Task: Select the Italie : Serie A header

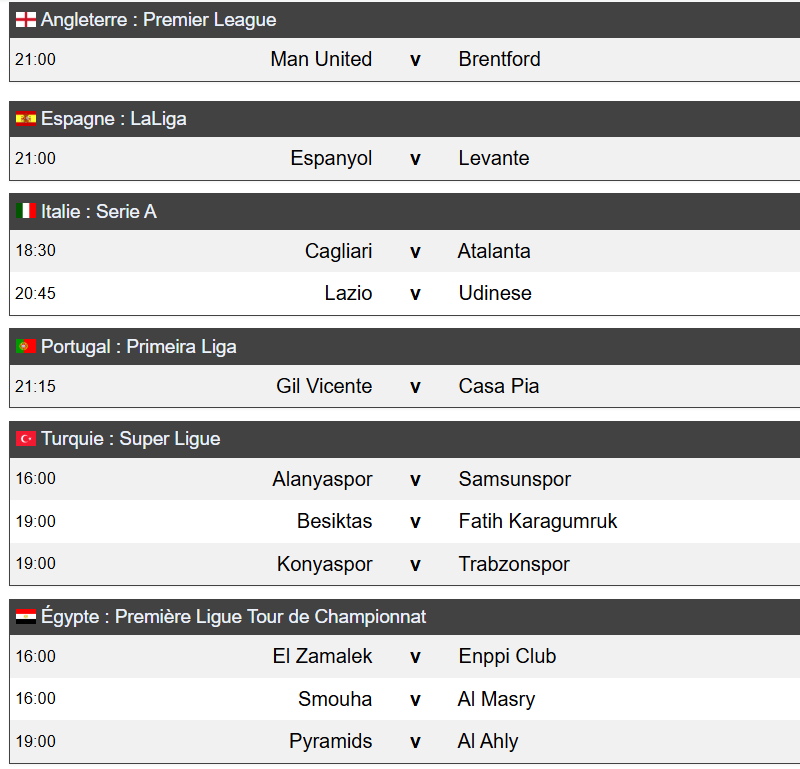Action: tap(99, 212)
